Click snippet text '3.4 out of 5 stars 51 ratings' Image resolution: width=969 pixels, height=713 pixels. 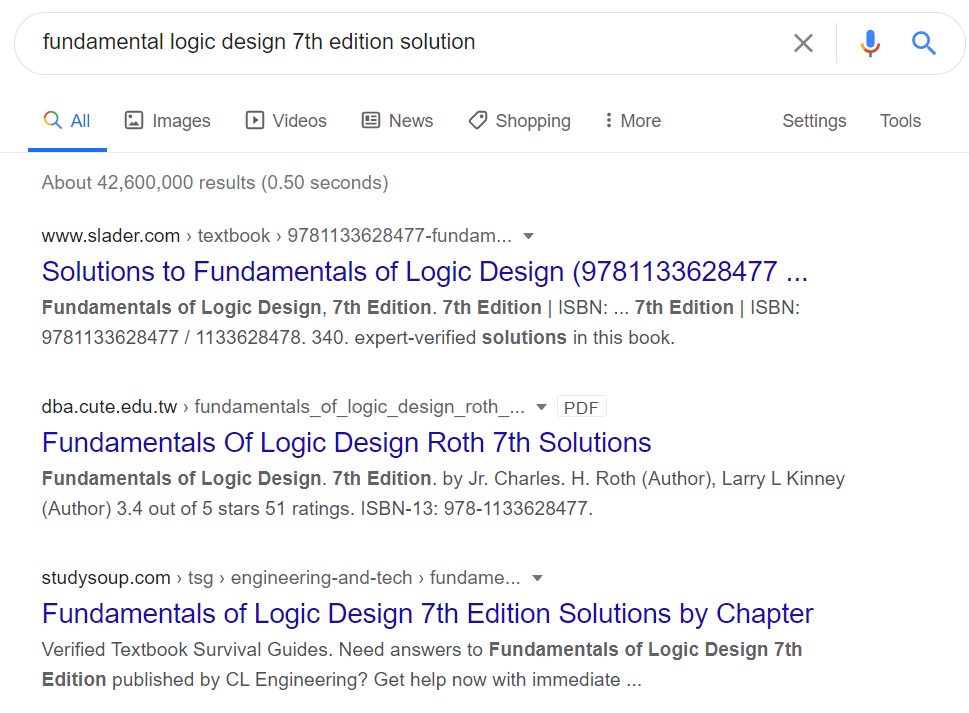coord(233,509)
